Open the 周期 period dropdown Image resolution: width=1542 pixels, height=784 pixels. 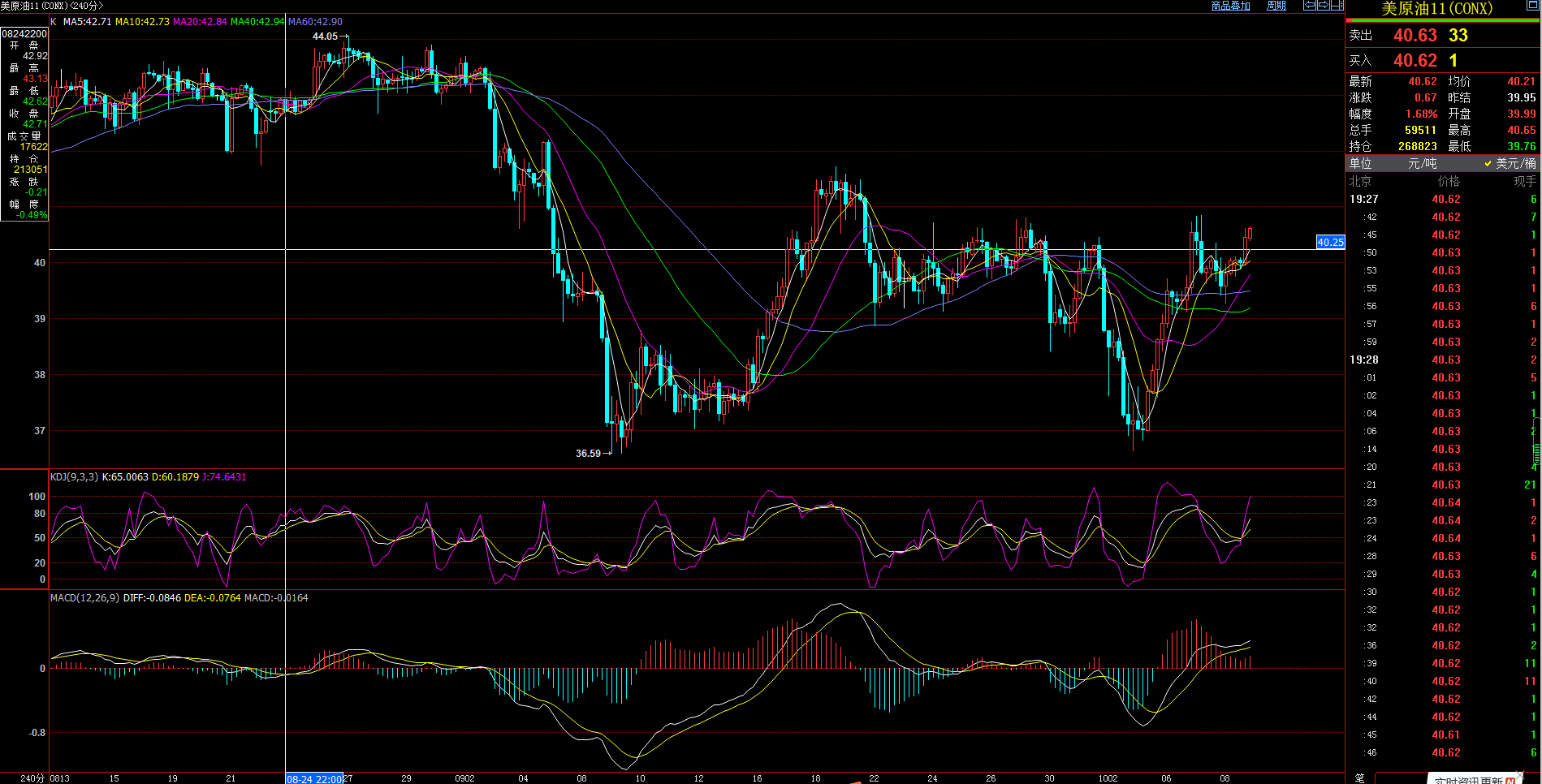1276,6
